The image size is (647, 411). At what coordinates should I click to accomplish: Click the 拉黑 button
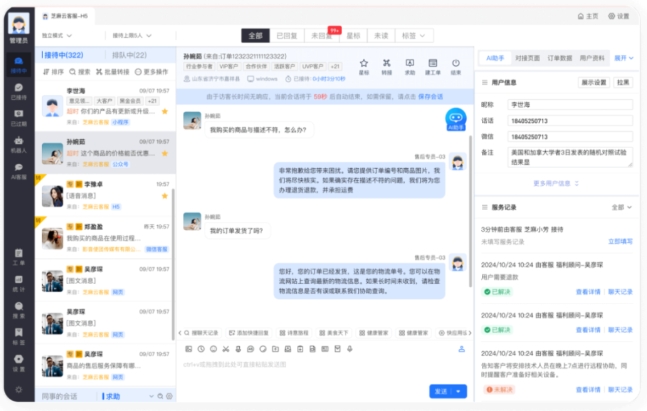[x=623, y=83]
